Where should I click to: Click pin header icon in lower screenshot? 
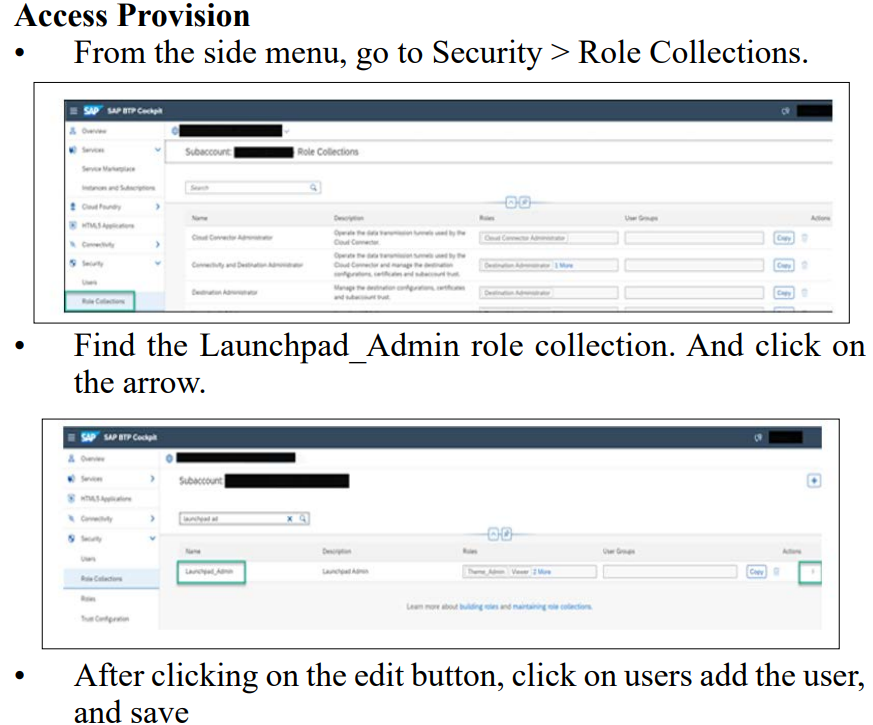[507, 535]
